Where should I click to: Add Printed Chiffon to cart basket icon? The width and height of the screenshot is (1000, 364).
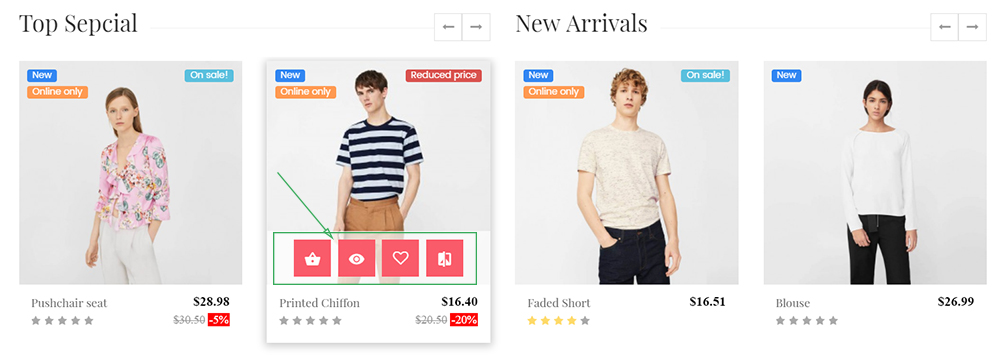[x=312, y=258]
